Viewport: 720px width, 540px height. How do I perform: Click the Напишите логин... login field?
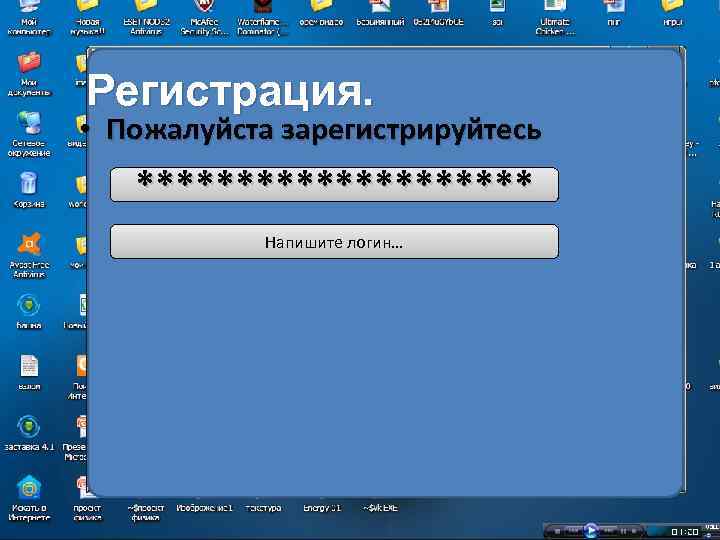point(334,242)
